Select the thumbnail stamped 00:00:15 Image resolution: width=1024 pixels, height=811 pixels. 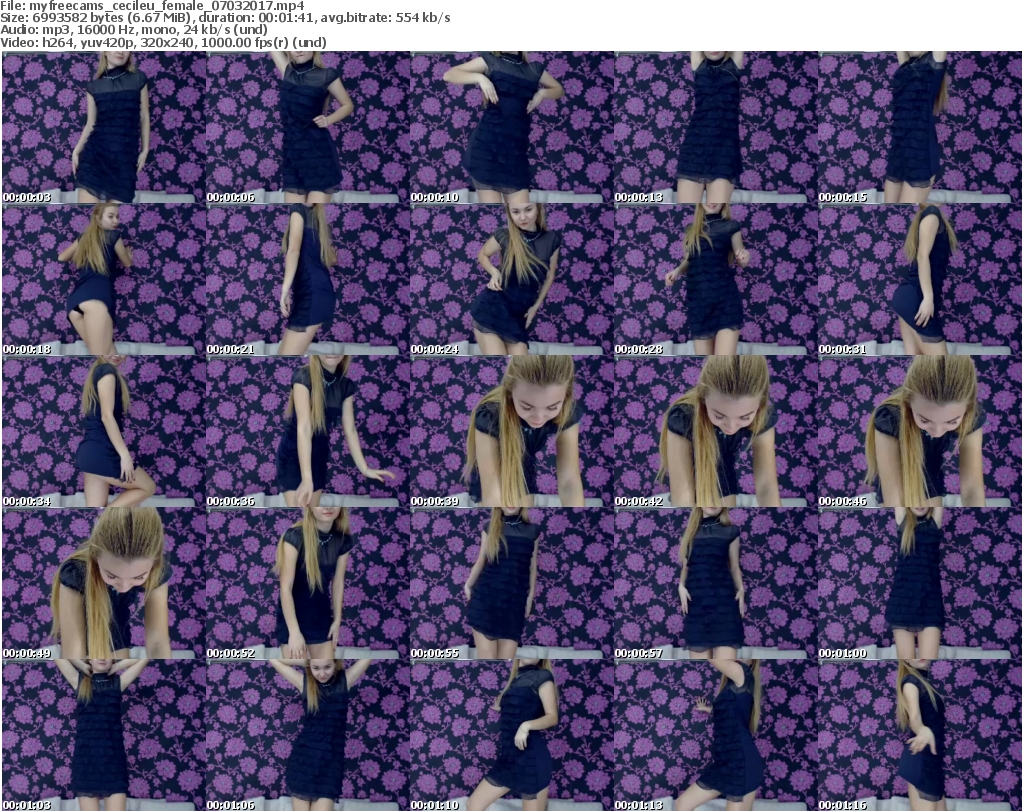coord(920,127)
